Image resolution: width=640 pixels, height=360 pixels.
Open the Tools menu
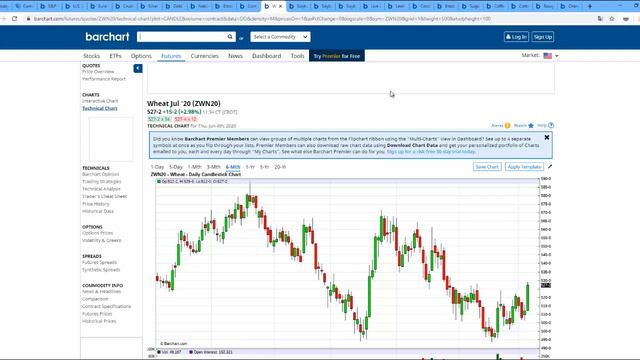298,56
